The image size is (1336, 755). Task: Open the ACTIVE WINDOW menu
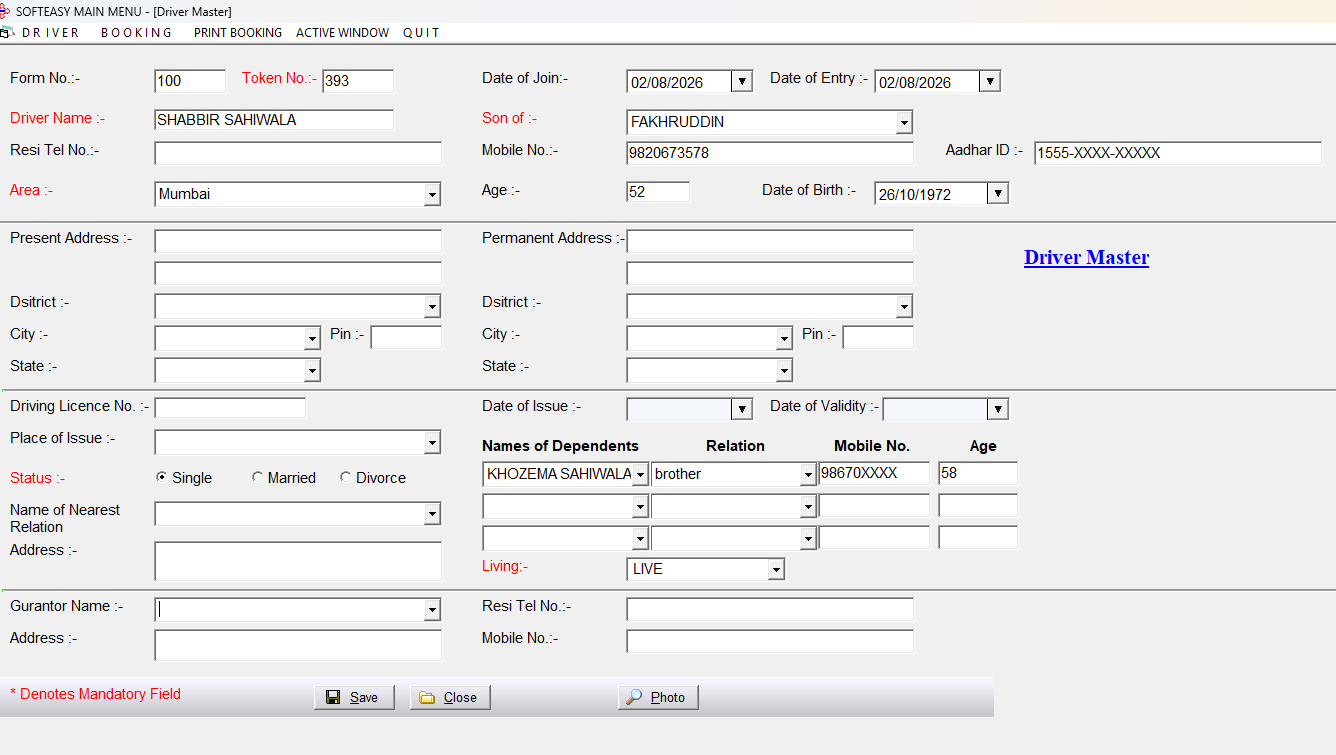[342, 33]
